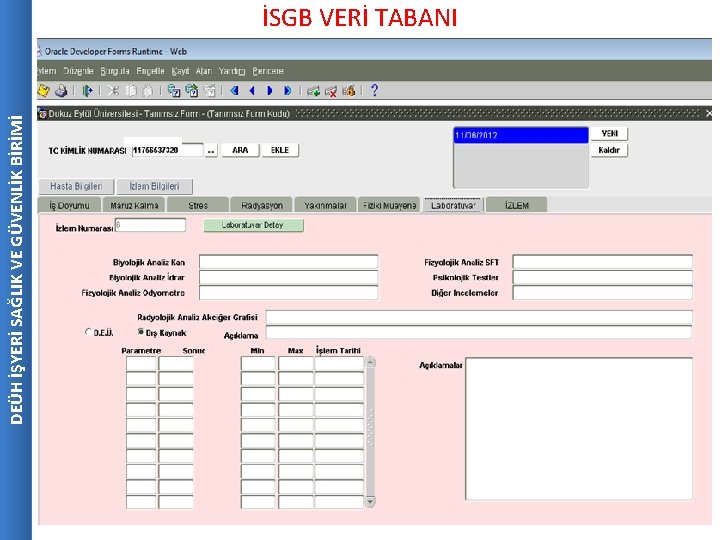Click the Enter Query toolbar icon
The image size is (720, 540).
[x=174, y=91]
